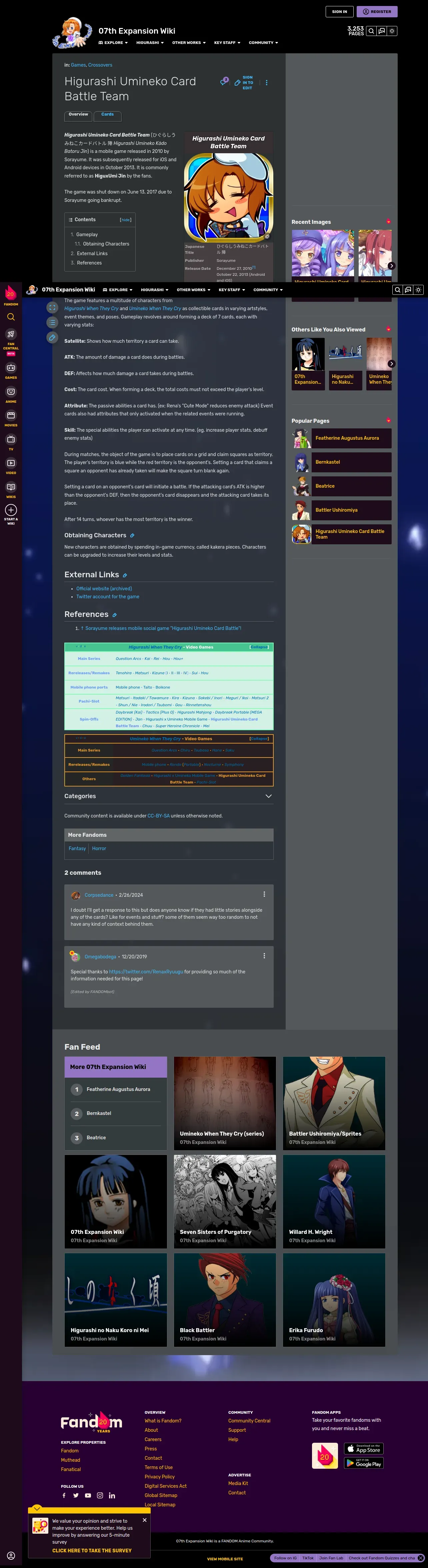Open Fandom LinkedIn footer icon
The height and width of the screenshot is (1568, 428).
pyautogui.click(x=112, y=1495)
